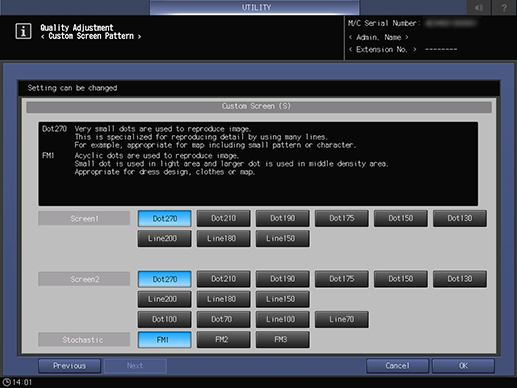517x388 pixels.
Task: Open the question mark help icon
Action: [504, 7]
